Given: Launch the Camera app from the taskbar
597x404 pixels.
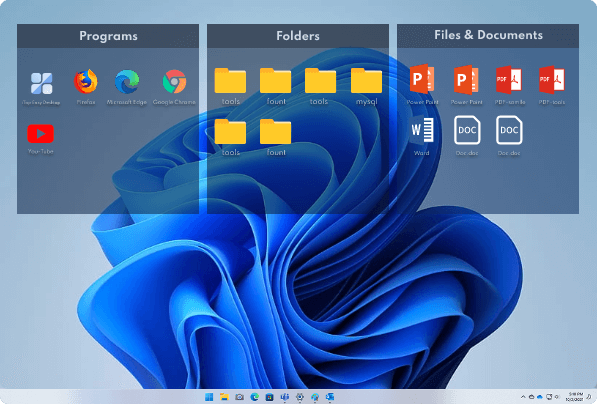Looking at the screenshot, I should tap(239, 397).
